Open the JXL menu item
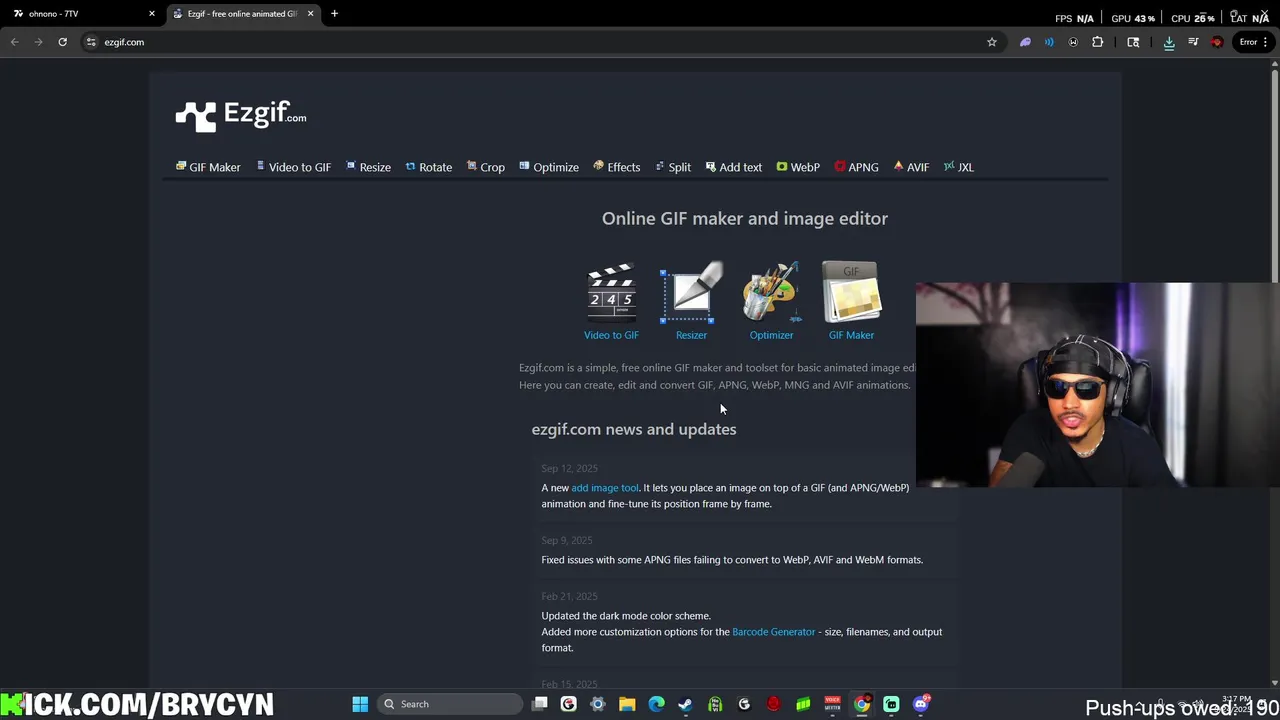Image resolution: width=1280 pixels, height=720 pixels. click(958, 167)
